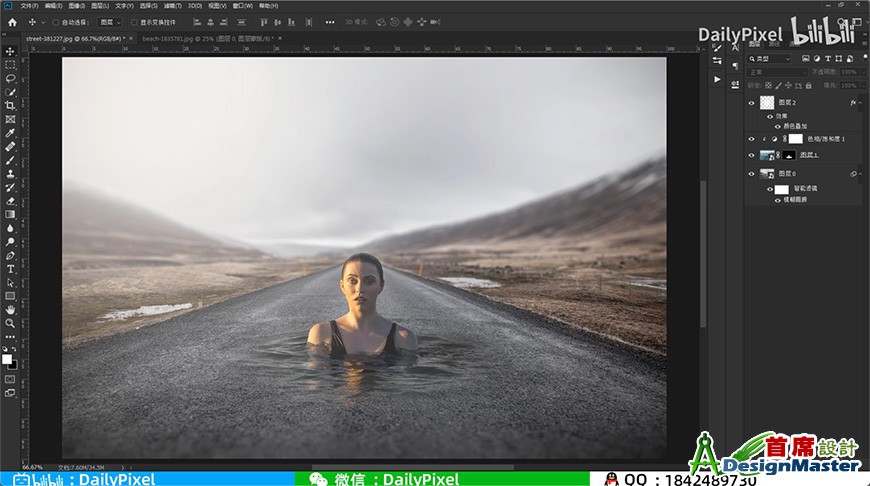Open more align options (three dots)

pyautogui.click(x=330, y=22)
